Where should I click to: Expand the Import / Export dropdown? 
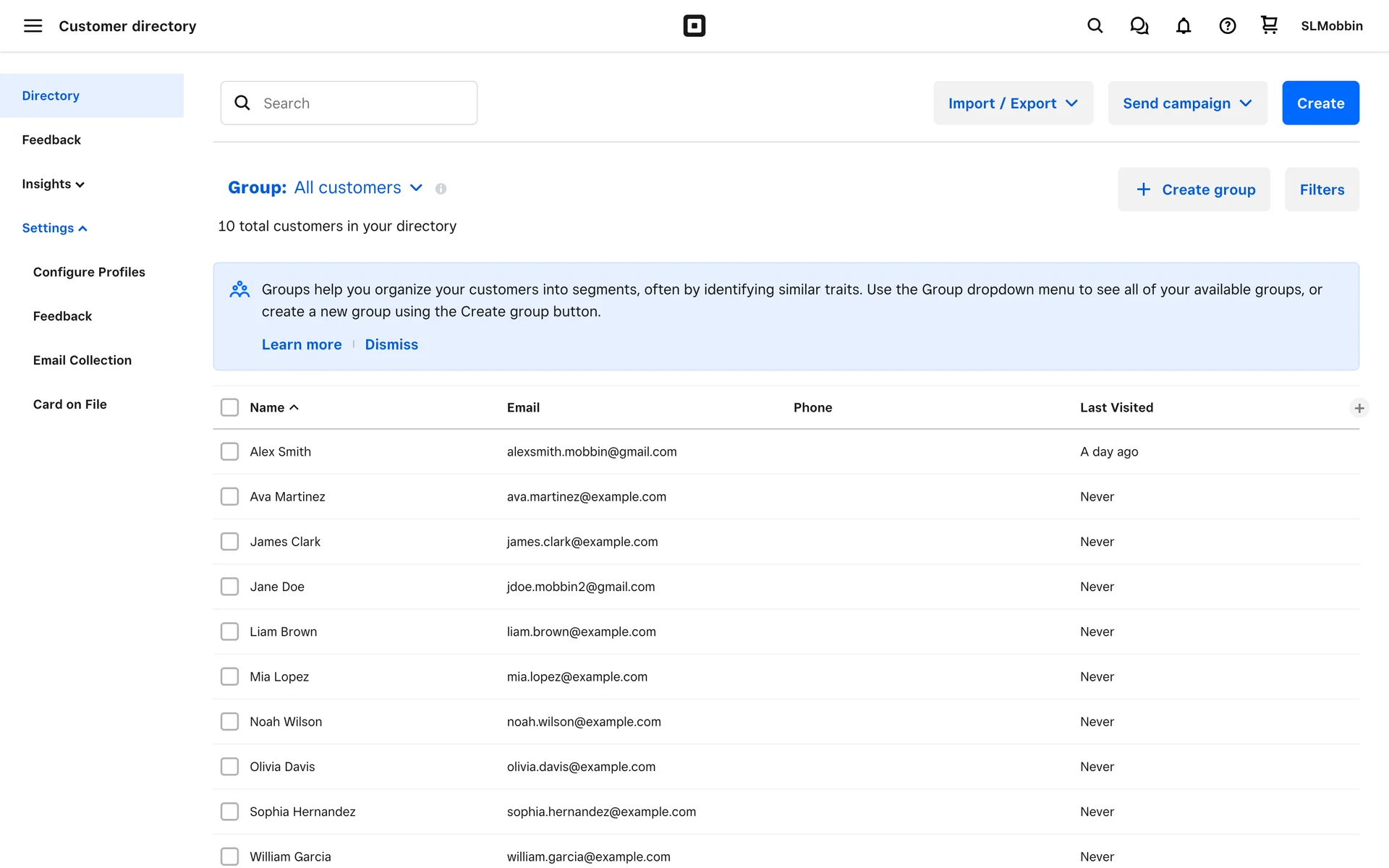point(1013,103)
